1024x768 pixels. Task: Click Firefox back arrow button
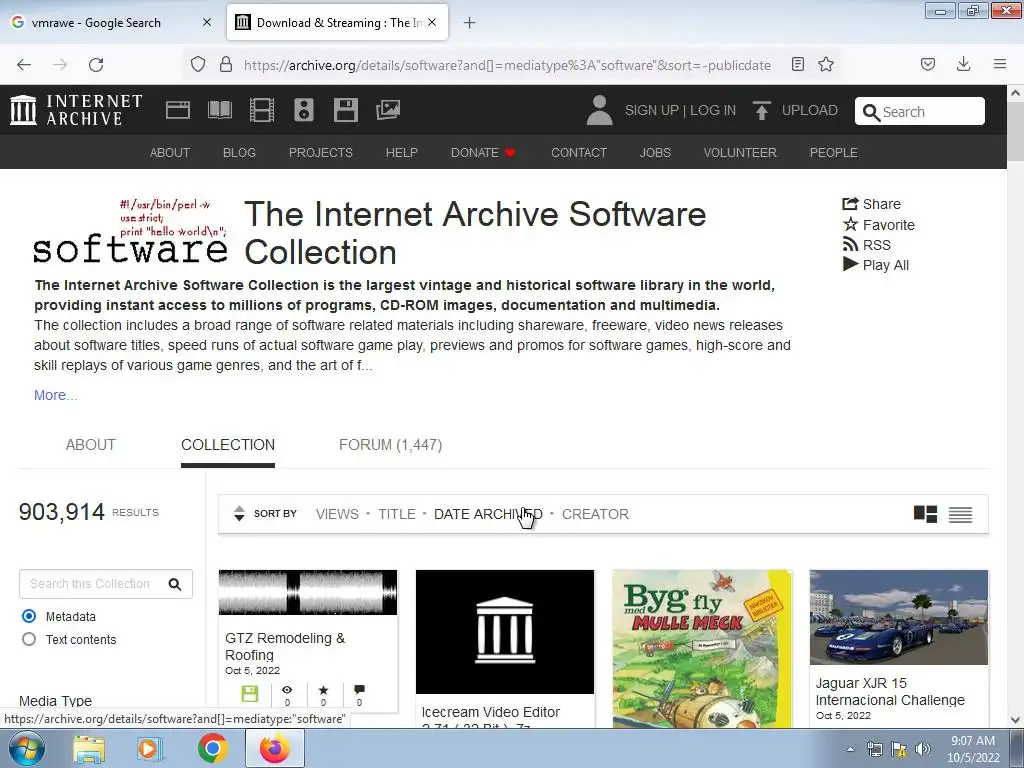(x=24, y=65)
